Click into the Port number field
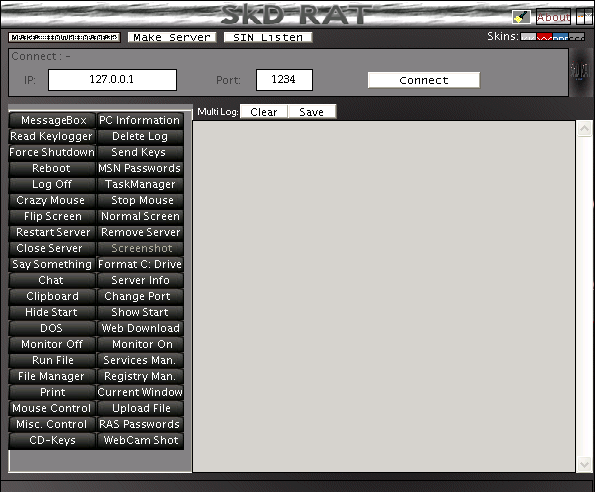The height and width of the screenshot is (492, 595). pyautogui.click(x=284, y=80)
